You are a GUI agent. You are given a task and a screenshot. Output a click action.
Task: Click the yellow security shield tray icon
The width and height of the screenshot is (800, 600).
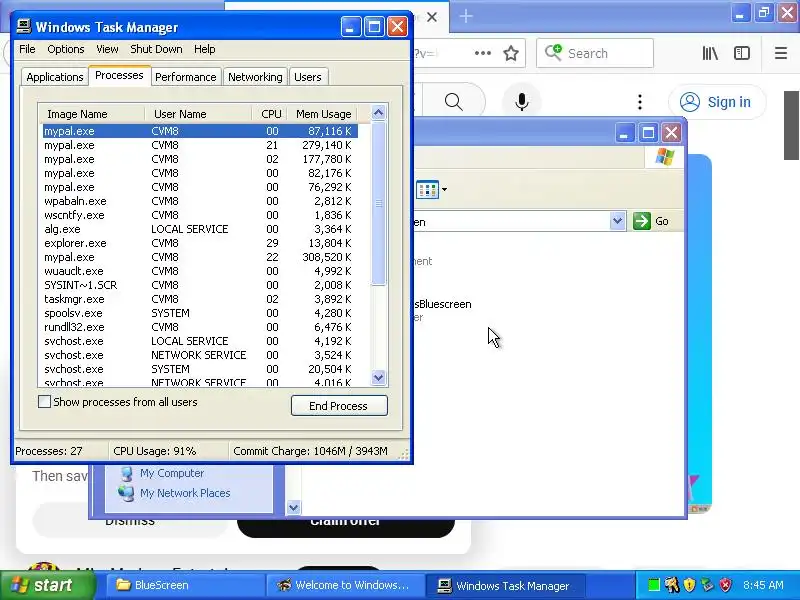[689, 585]
